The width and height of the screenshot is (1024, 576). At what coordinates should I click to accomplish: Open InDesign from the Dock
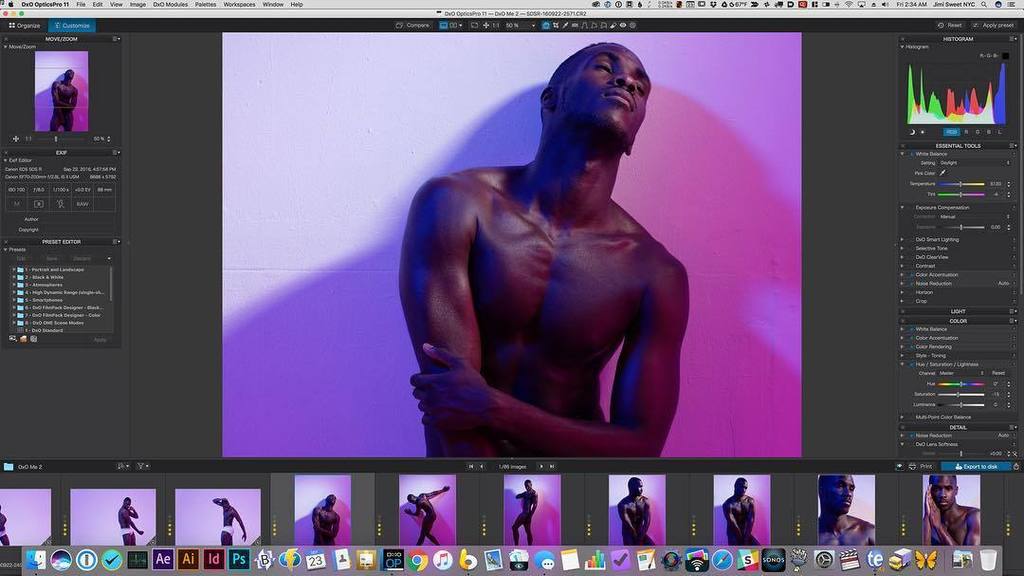click(214, 560)
